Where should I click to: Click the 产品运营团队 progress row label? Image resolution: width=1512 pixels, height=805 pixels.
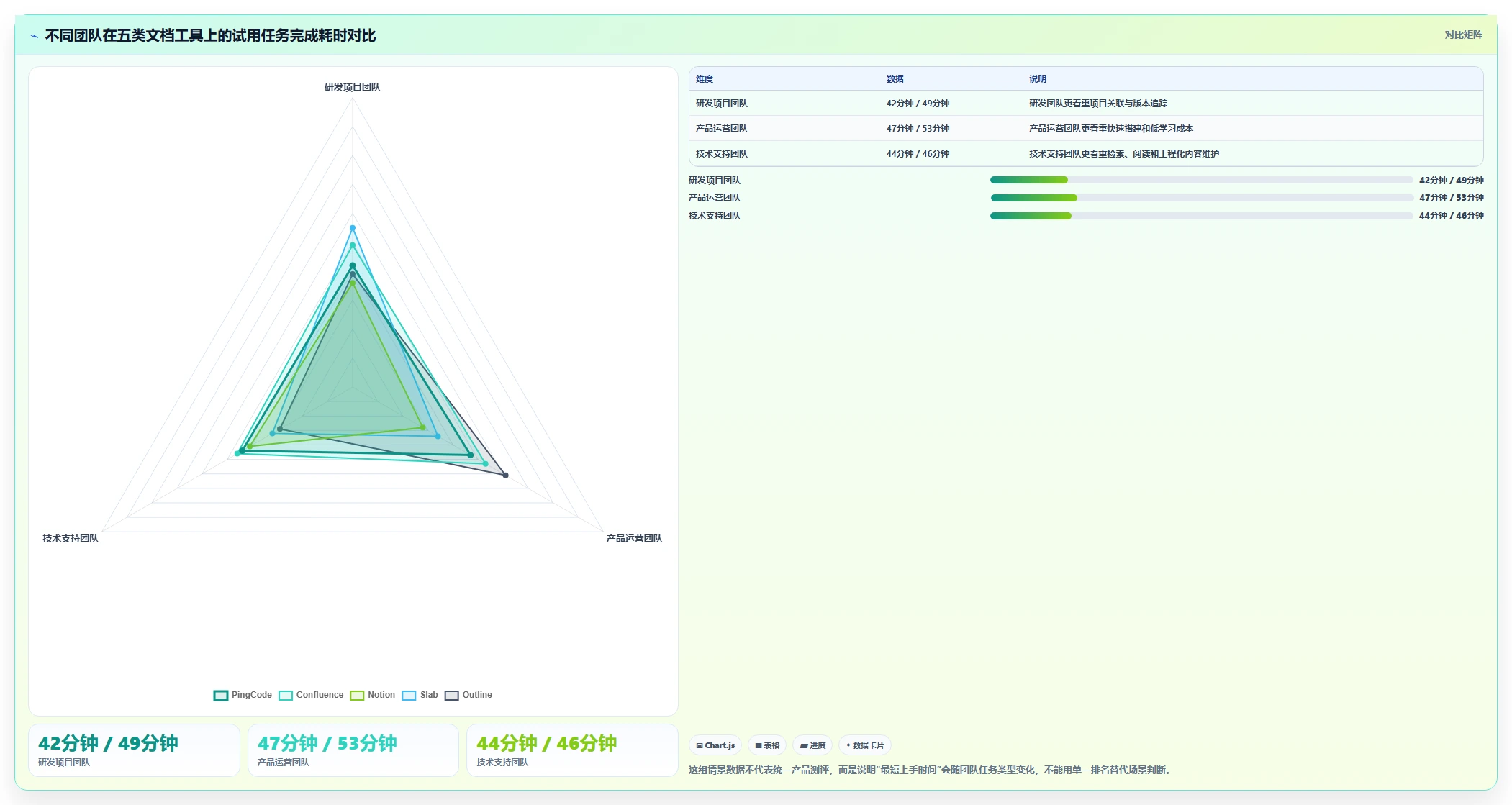tap(715, 198)
